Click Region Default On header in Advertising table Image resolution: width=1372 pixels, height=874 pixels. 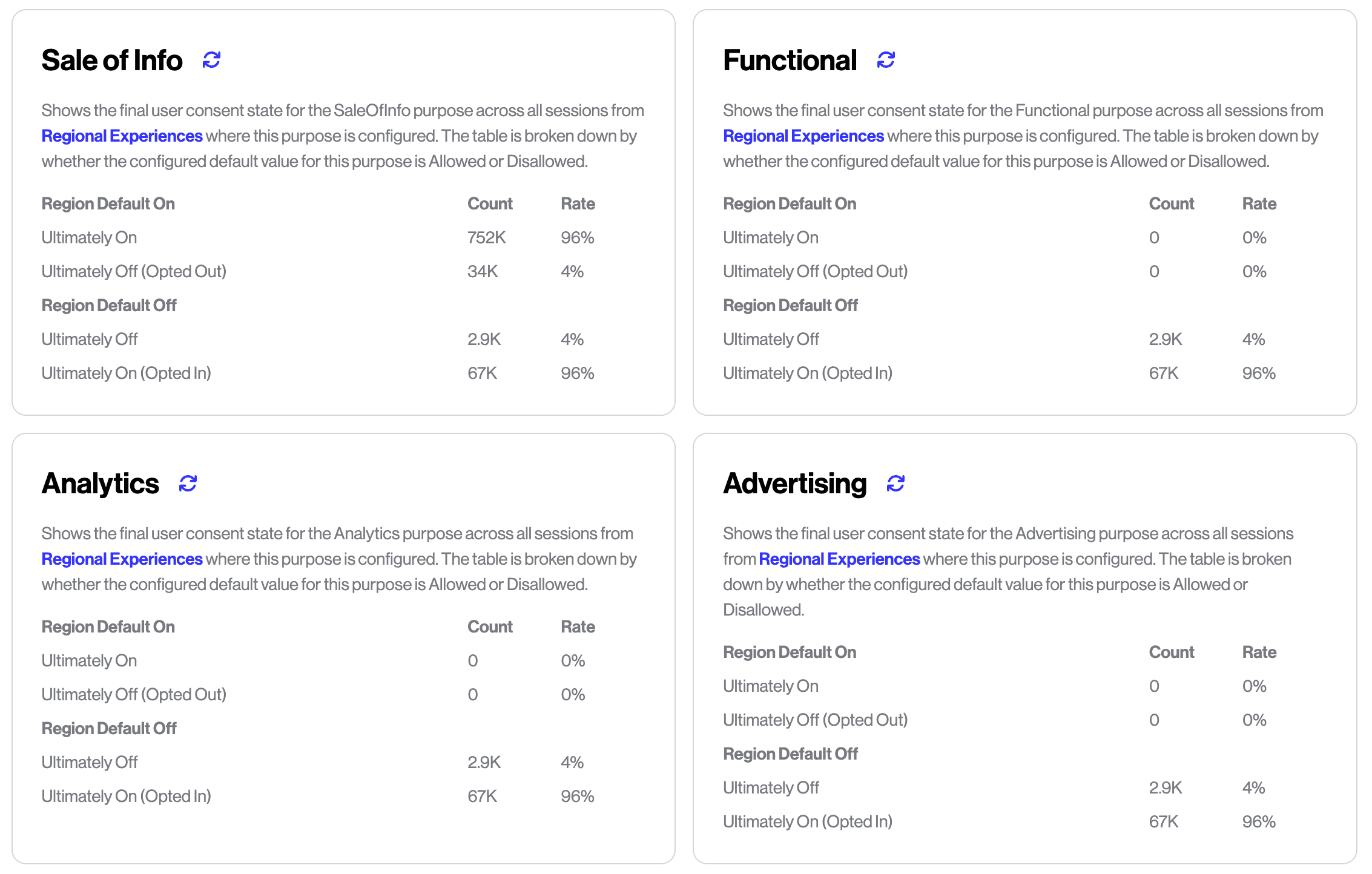click(x=790, y=652)
